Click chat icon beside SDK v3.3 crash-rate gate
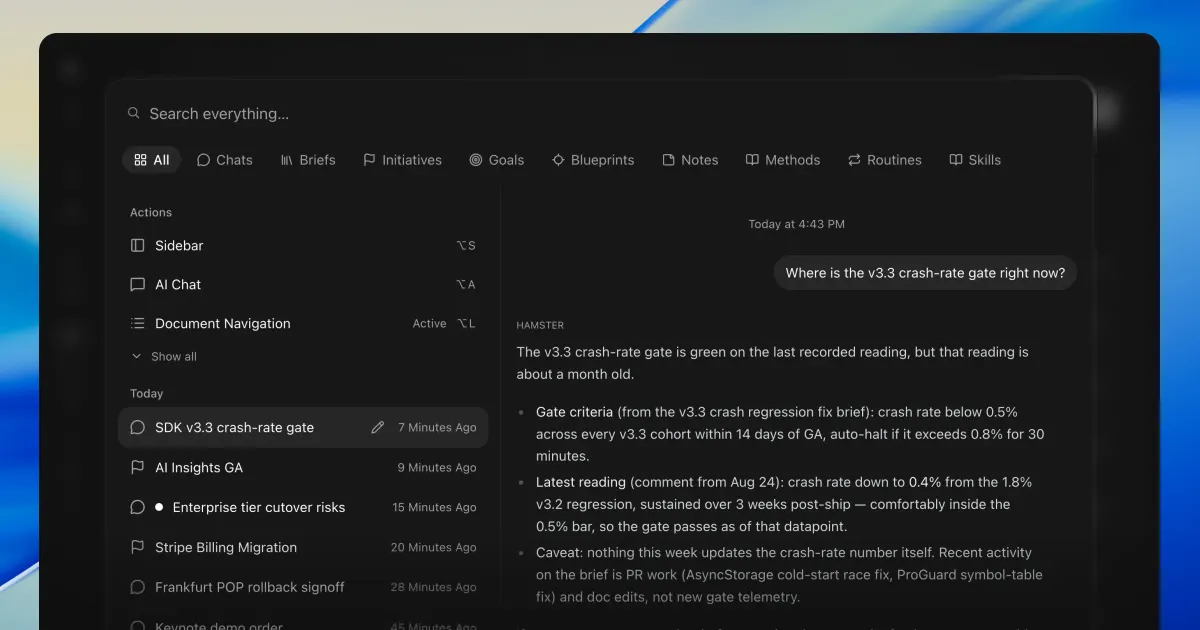 138,427
